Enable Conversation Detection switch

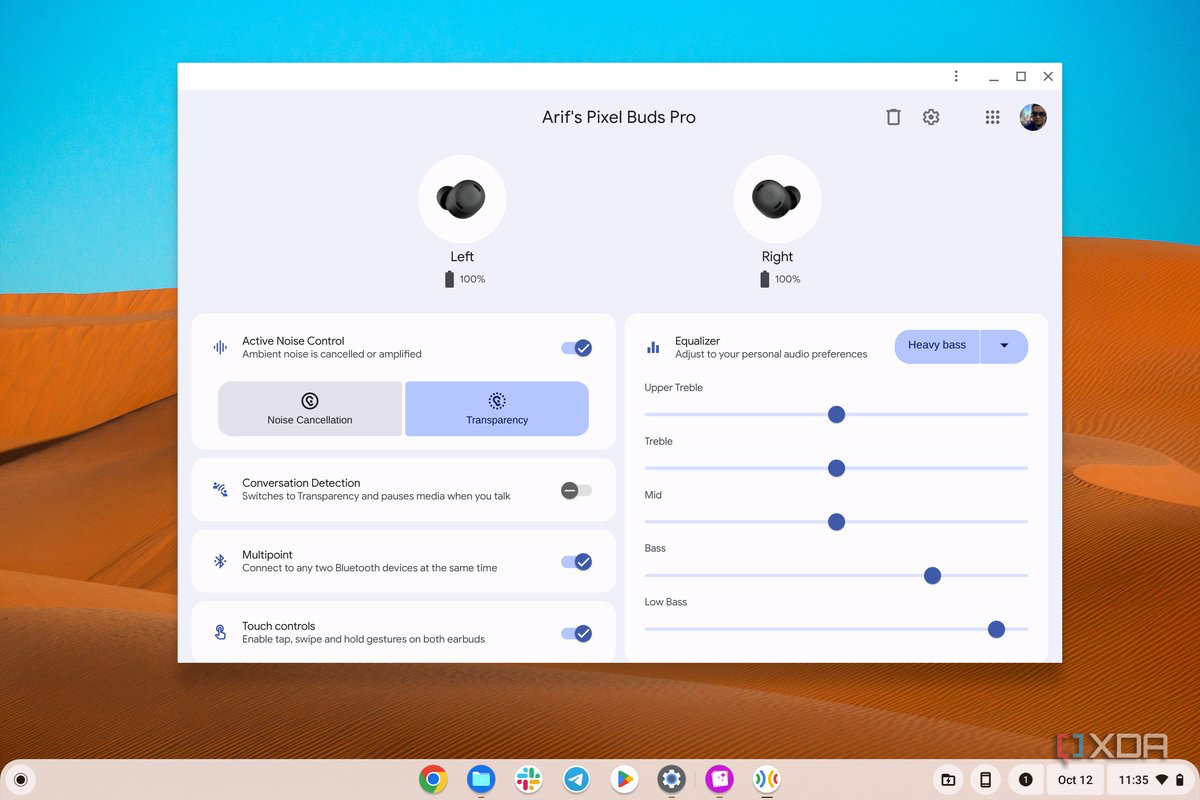[576, 490]
